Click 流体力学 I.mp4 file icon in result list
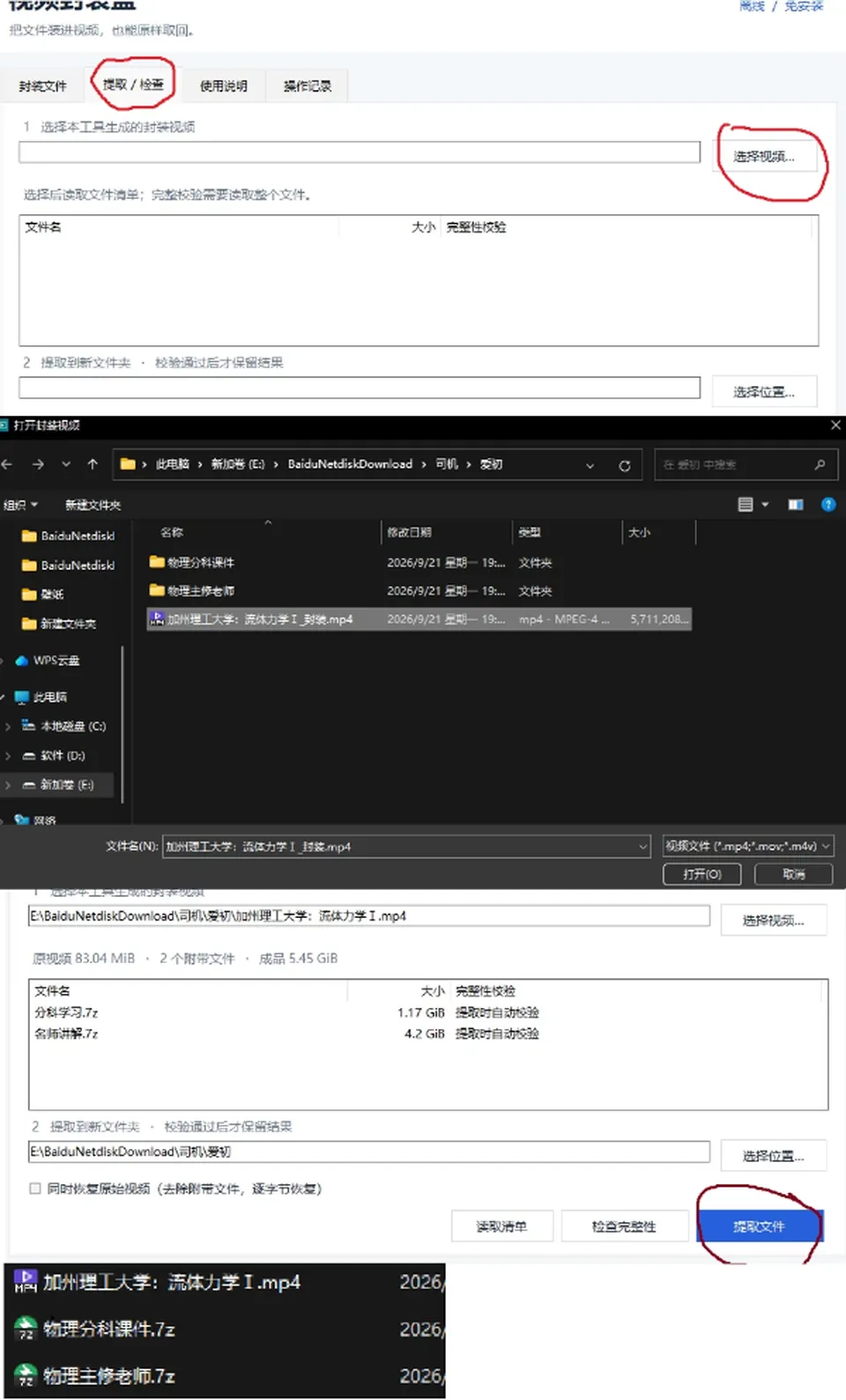 [x=26, y=1281]
